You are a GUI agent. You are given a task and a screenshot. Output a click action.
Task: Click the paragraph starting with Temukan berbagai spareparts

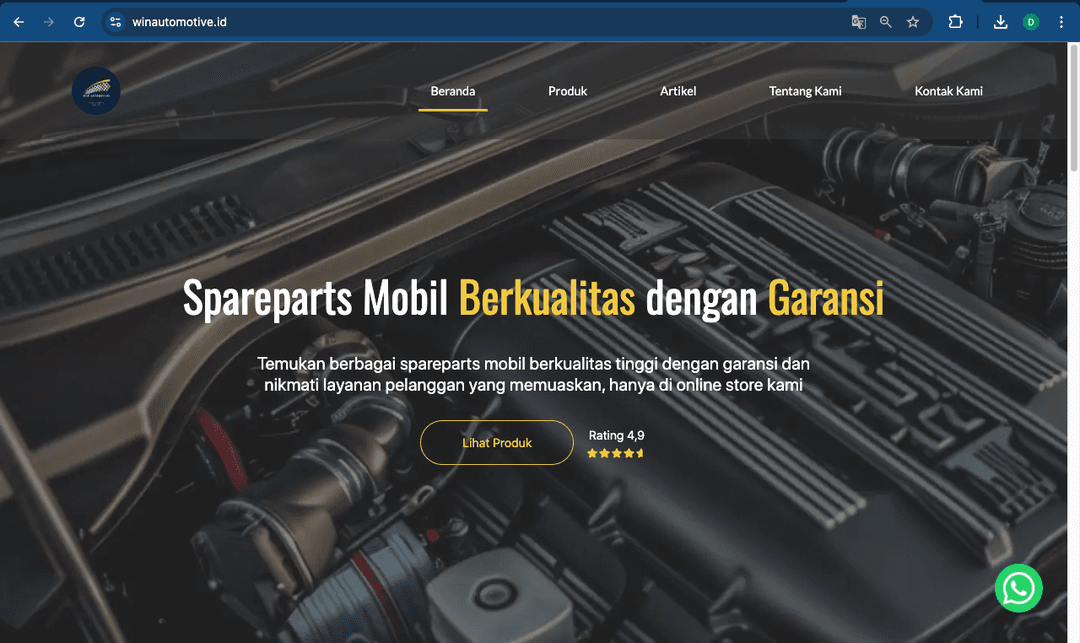pyautogui.click(x=533, y=374)
